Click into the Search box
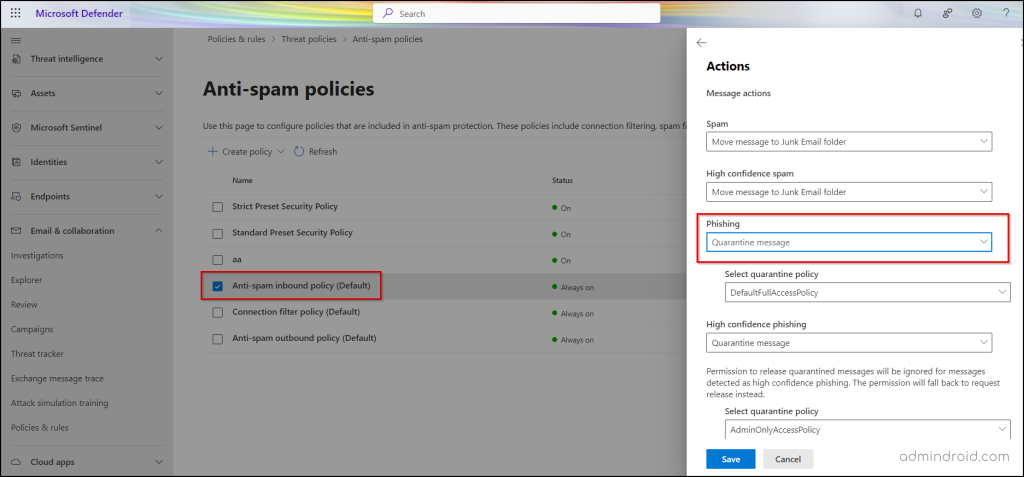Image resolution: width=1024 pixels, height=477 pixels. pyautogui.click(x=517, y=13)
